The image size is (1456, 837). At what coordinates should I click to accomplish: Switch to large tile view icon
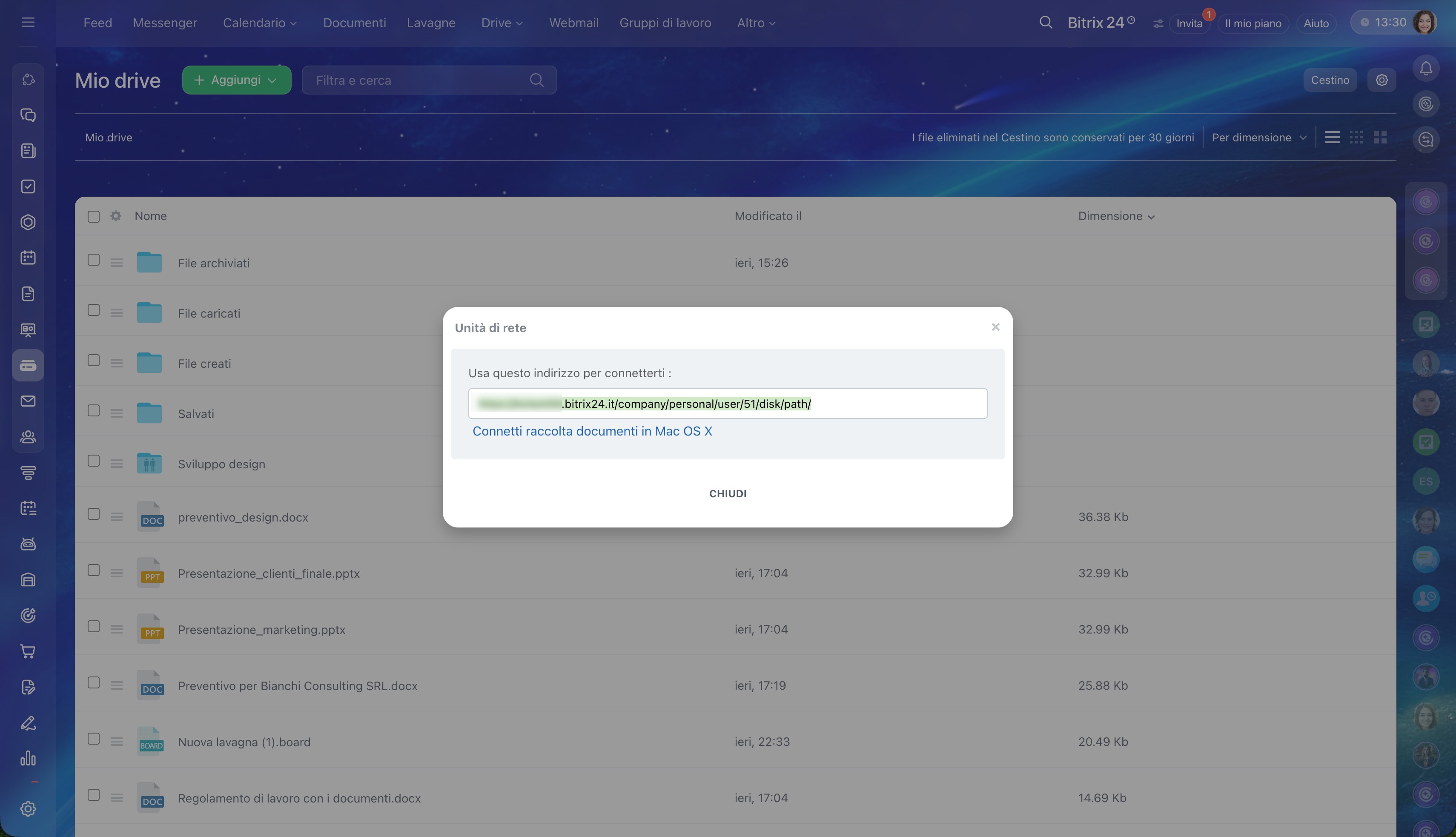pyautogui.click(x=1379, y=138)
